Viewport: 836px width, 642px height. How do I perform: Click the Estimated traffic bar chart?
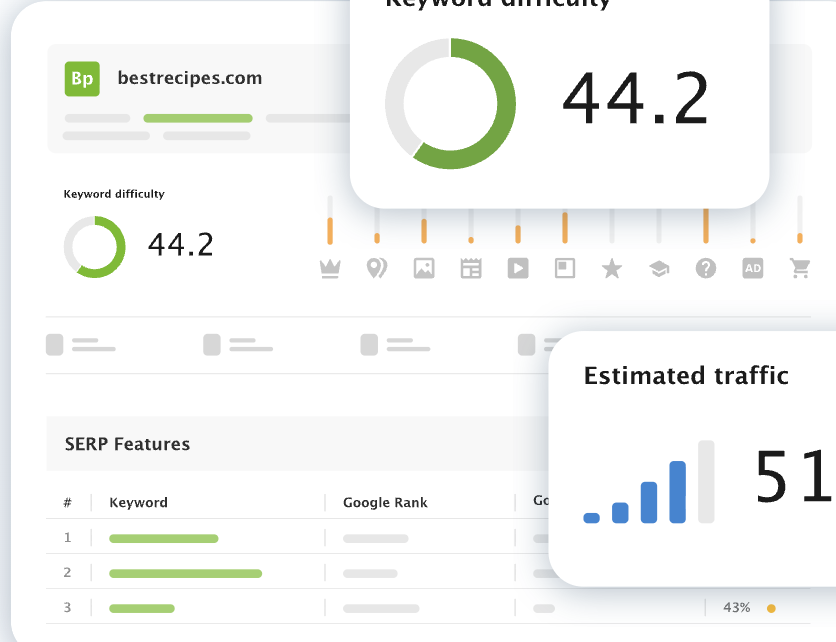[649, 483]
